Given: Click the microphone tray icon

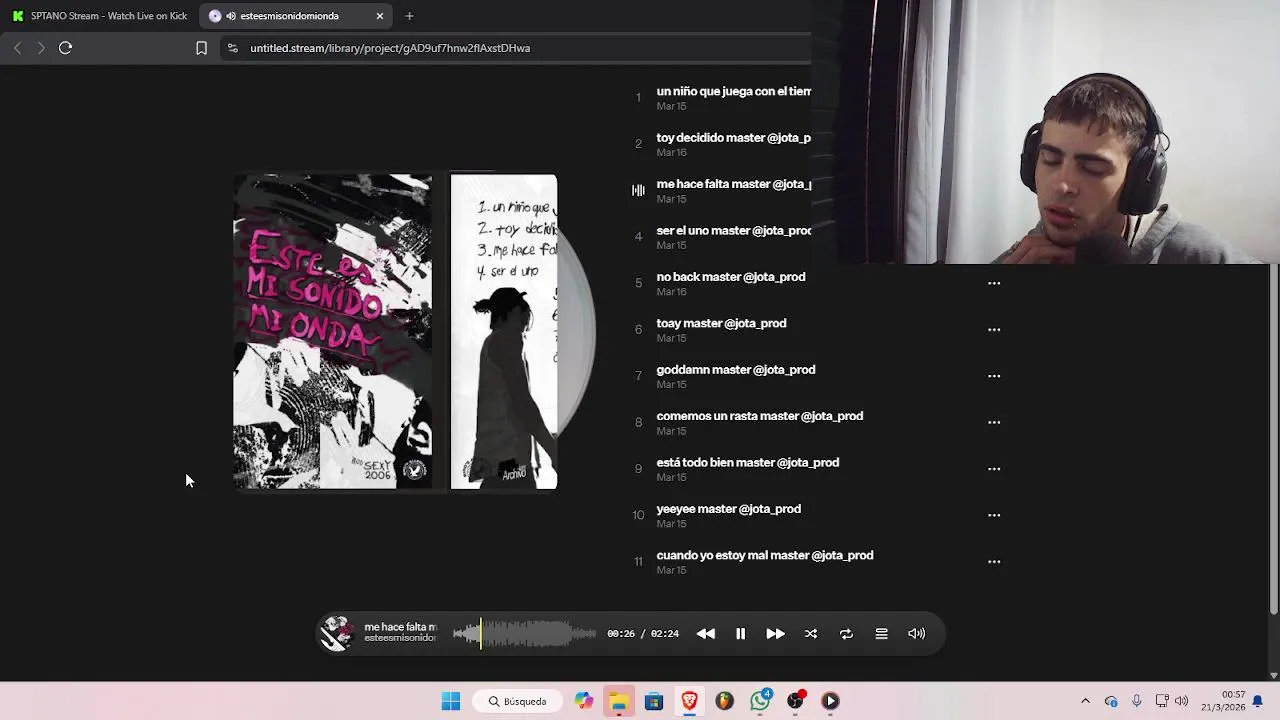Looking at the screenshot, I should pyautogui.click(x=1136, y=701).
